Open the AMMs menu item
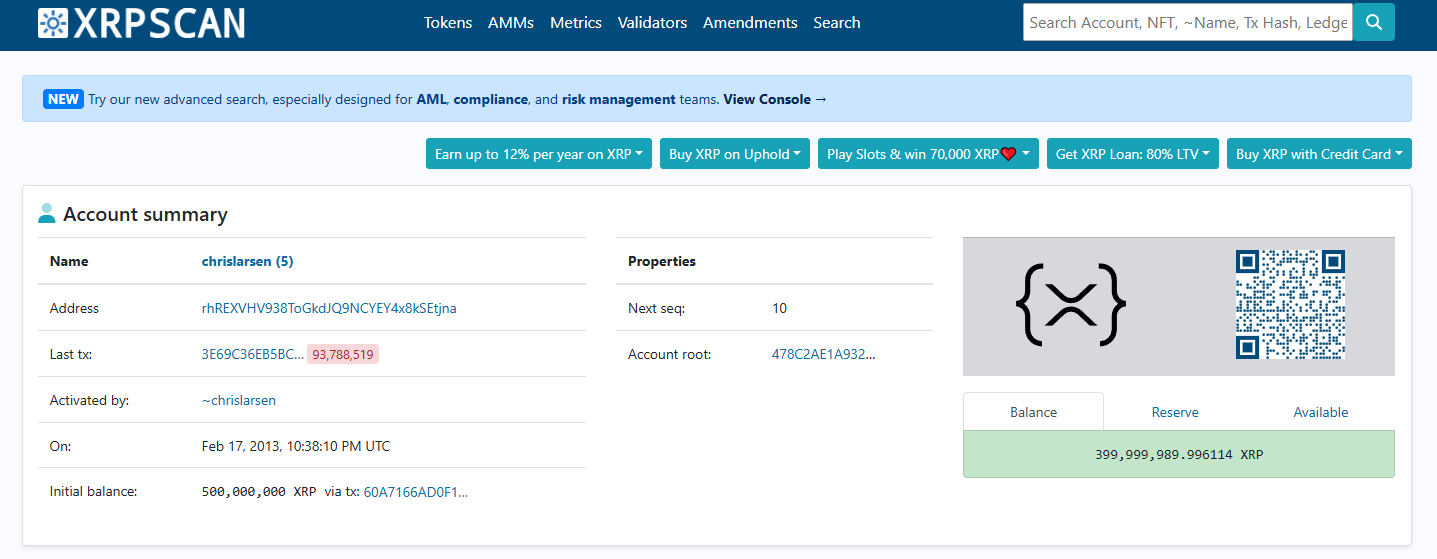Image resolution: width=1437 pixels, height=559 pixels. pyautogui.click(x=511, y=22)
